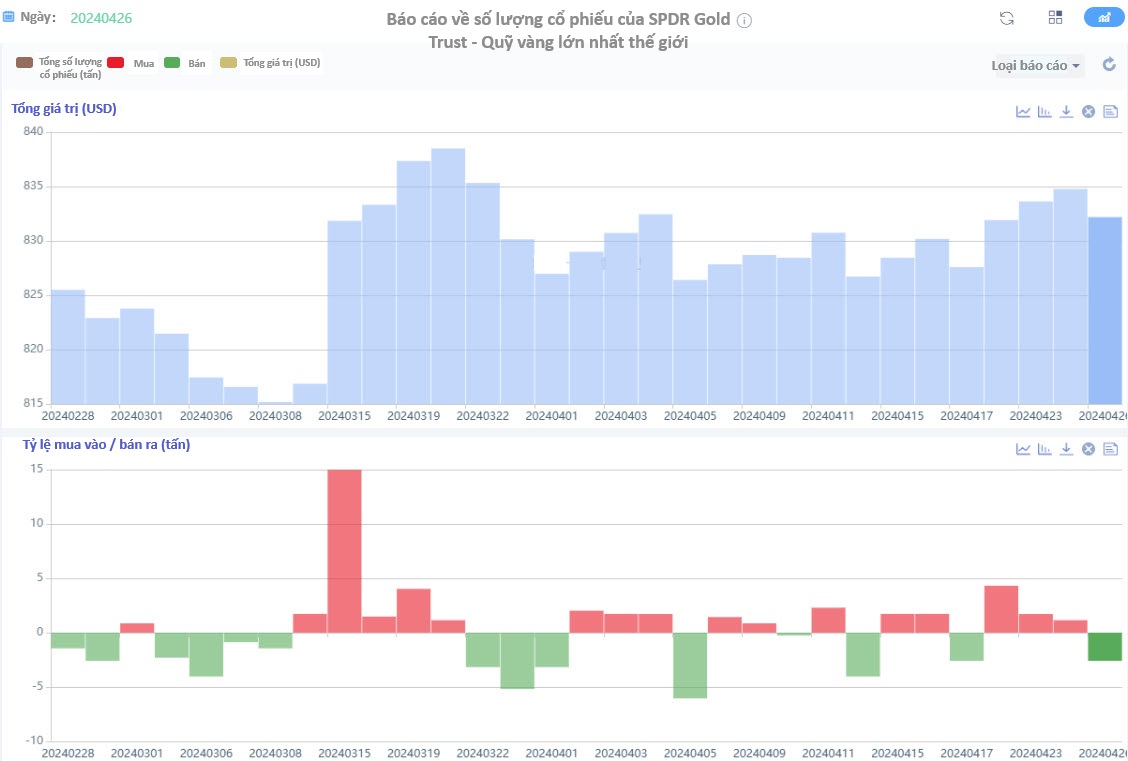Viewport: 1128px width, 761px height.
Task: Open the info icon next to SPDR Gold title
Action: (745, 20)
